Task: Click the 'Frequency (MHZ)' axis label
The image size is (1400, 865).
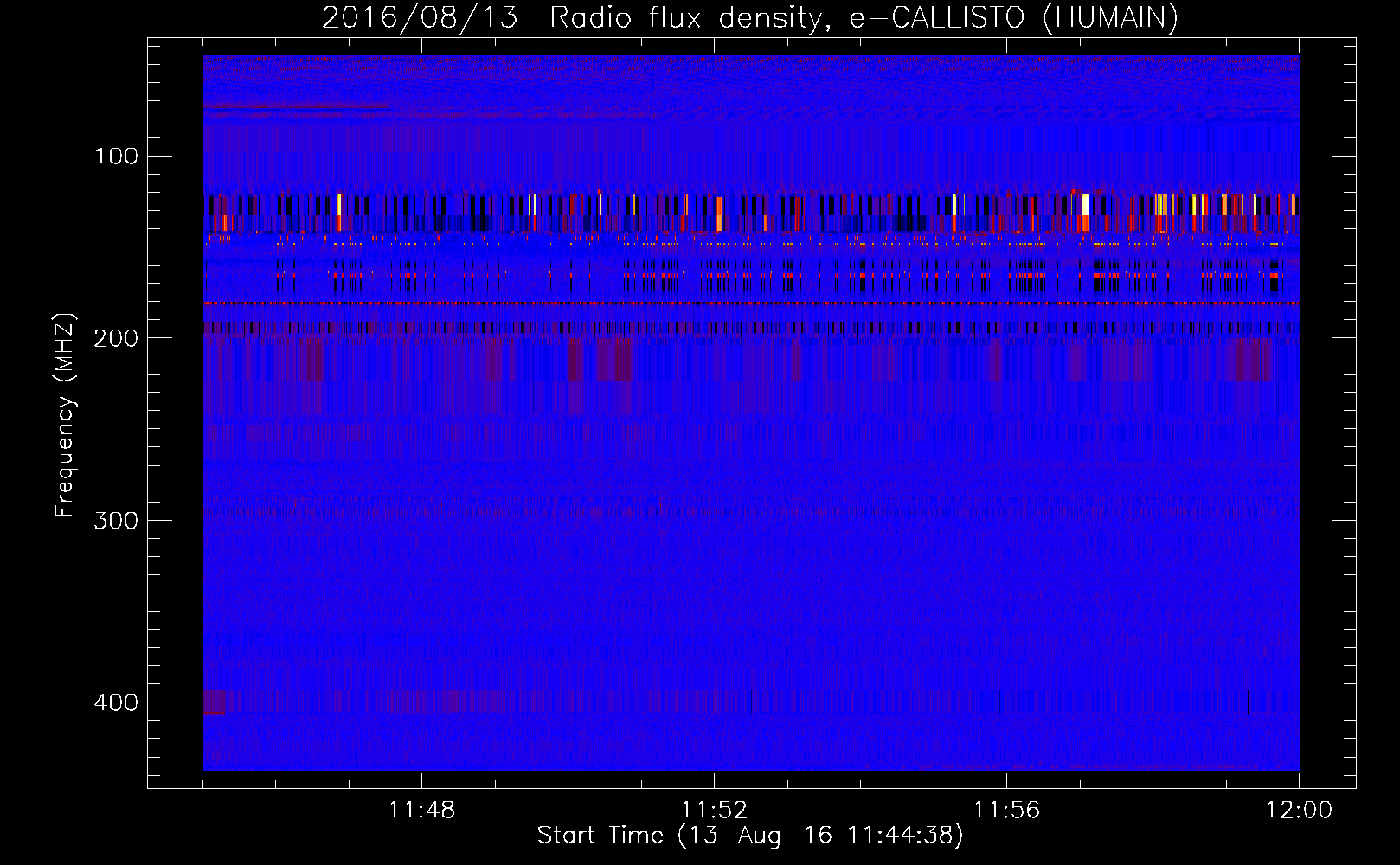Action: (66, 415)
